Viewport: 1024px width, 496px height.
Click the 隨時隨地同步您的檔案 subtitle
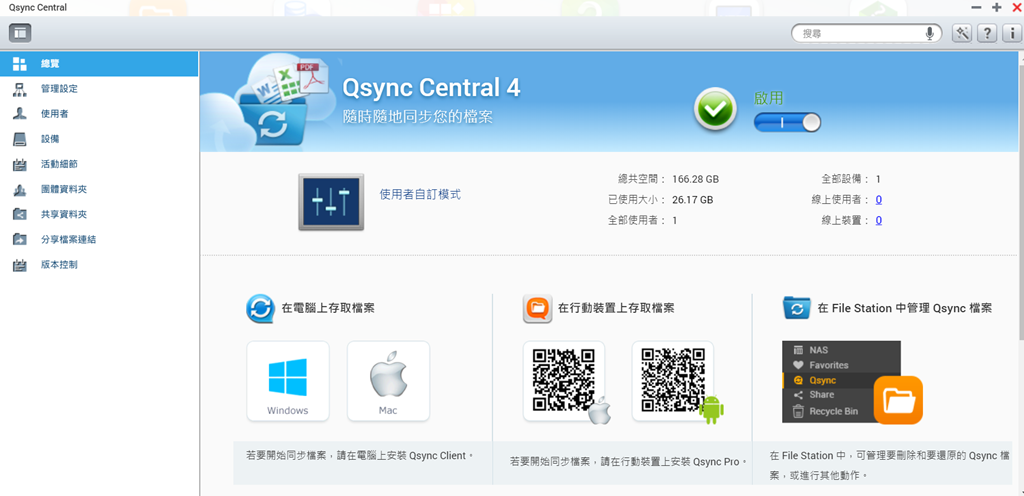click(418, 117)
